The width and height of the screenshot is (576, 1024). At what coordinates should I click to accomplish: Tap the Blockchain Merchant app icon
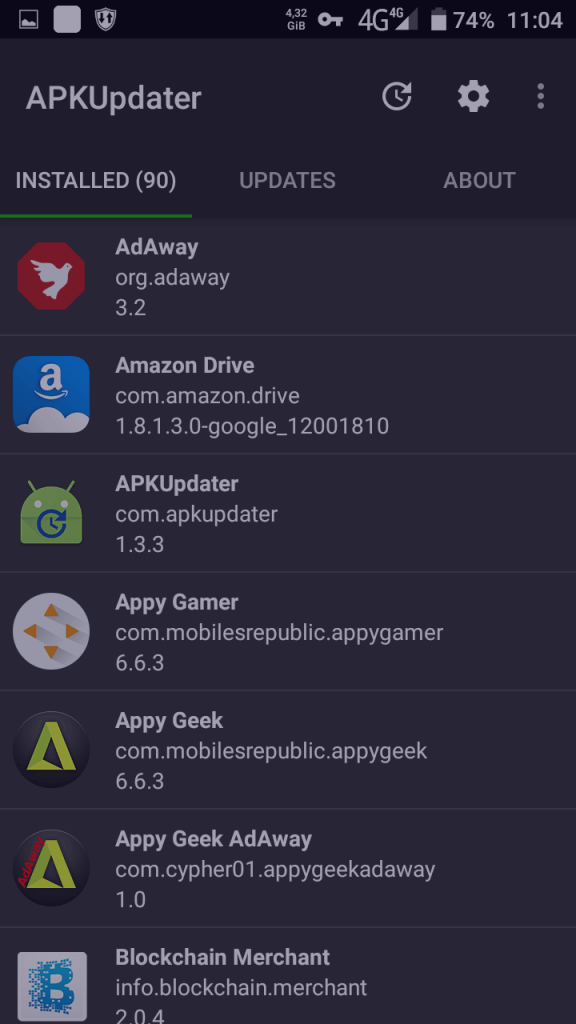52,986
